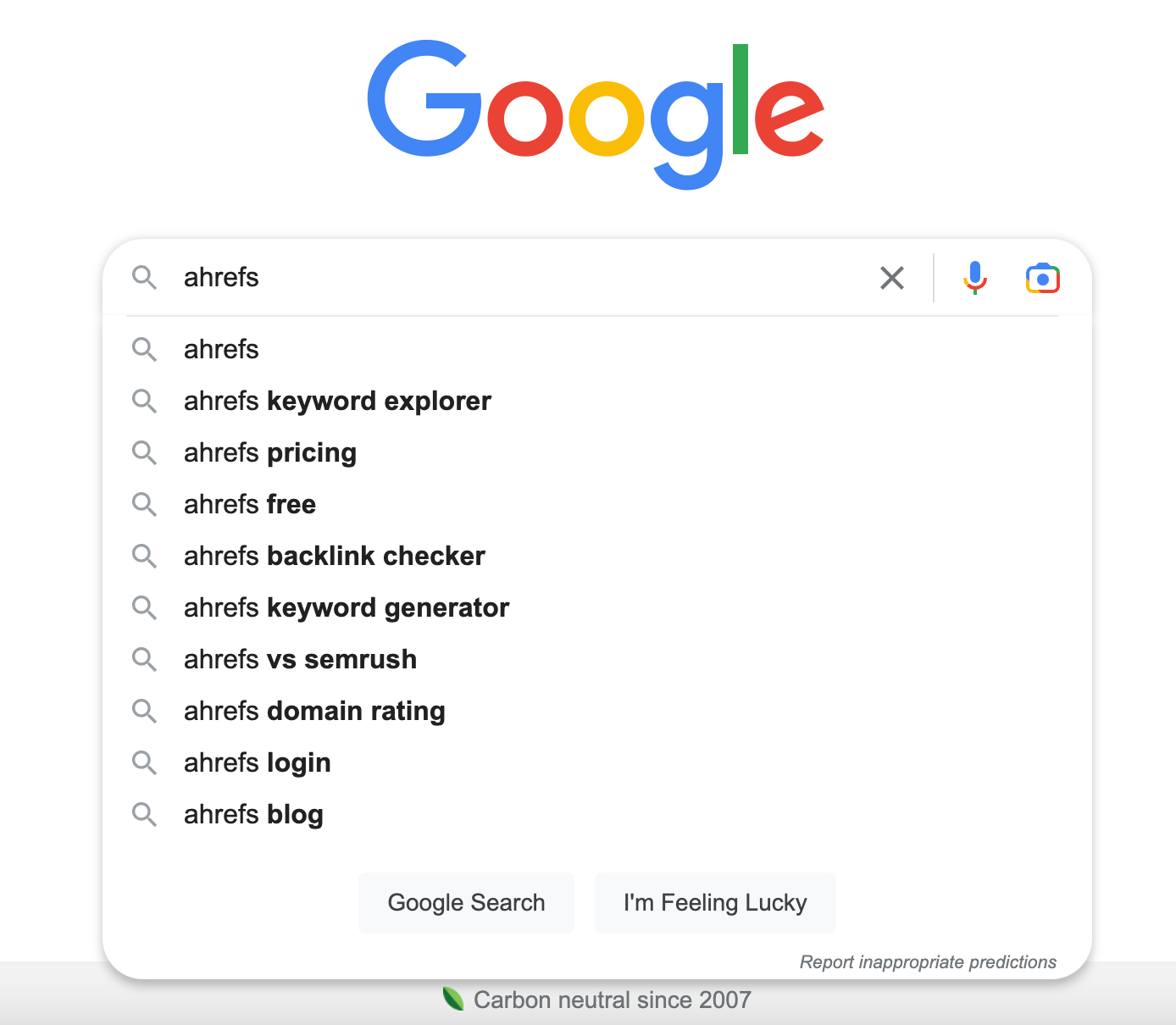1176x1025 pixels.
Task: Select the 'ahrefs domain rating' suggestion
Action: 314,711
